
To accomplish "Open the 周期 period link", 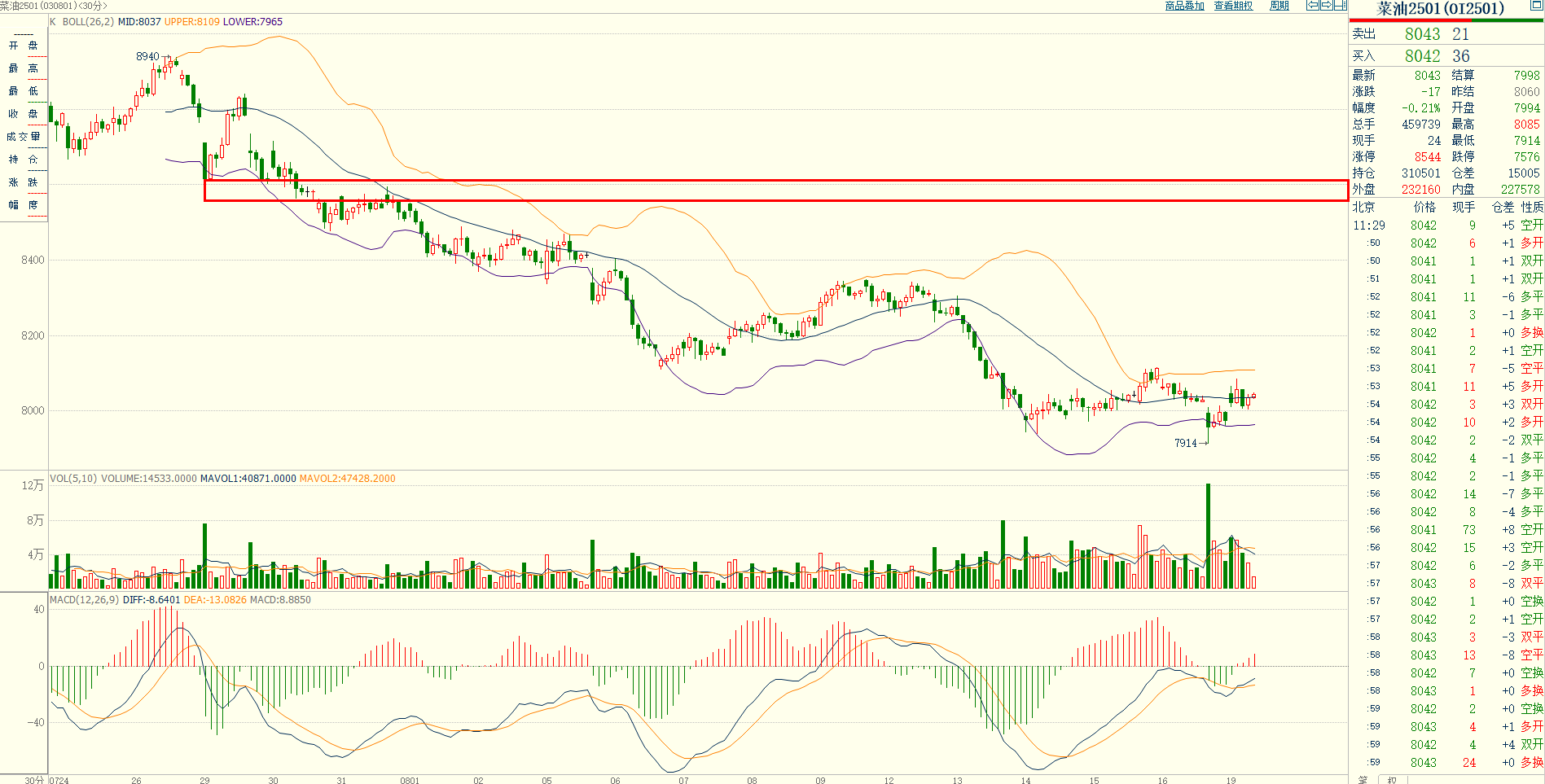I will pyautogui.click(x=1279, y=6).
